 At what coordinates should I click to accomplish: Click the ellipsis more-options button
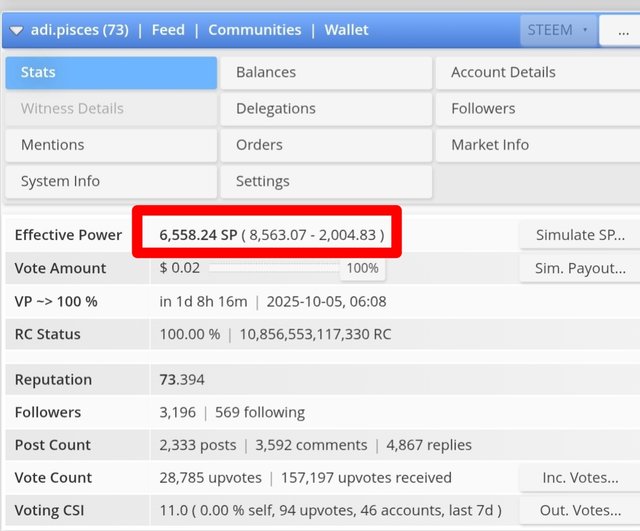(620, 30)
